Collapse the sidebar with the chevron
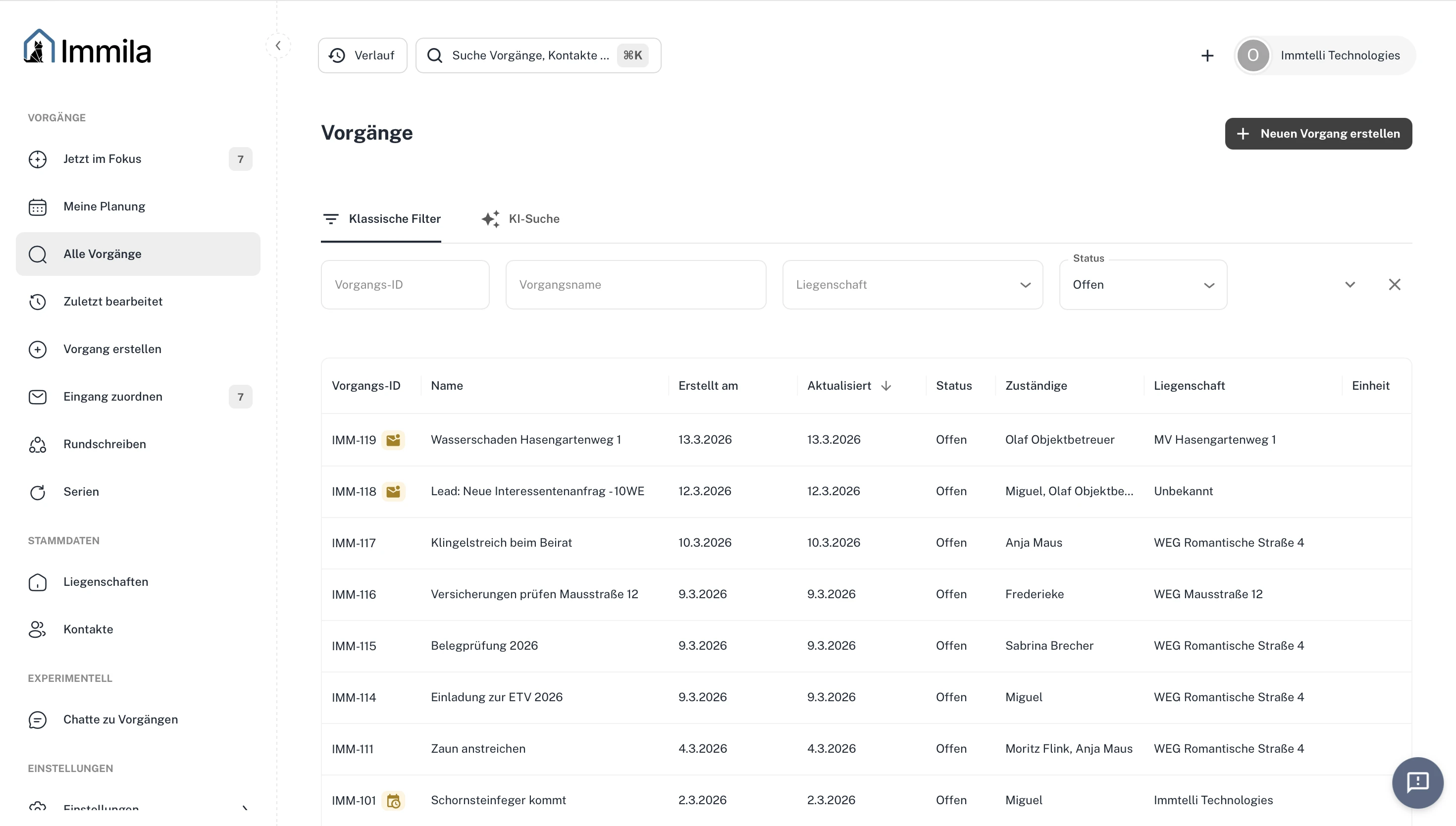 [x=278, y=46]
